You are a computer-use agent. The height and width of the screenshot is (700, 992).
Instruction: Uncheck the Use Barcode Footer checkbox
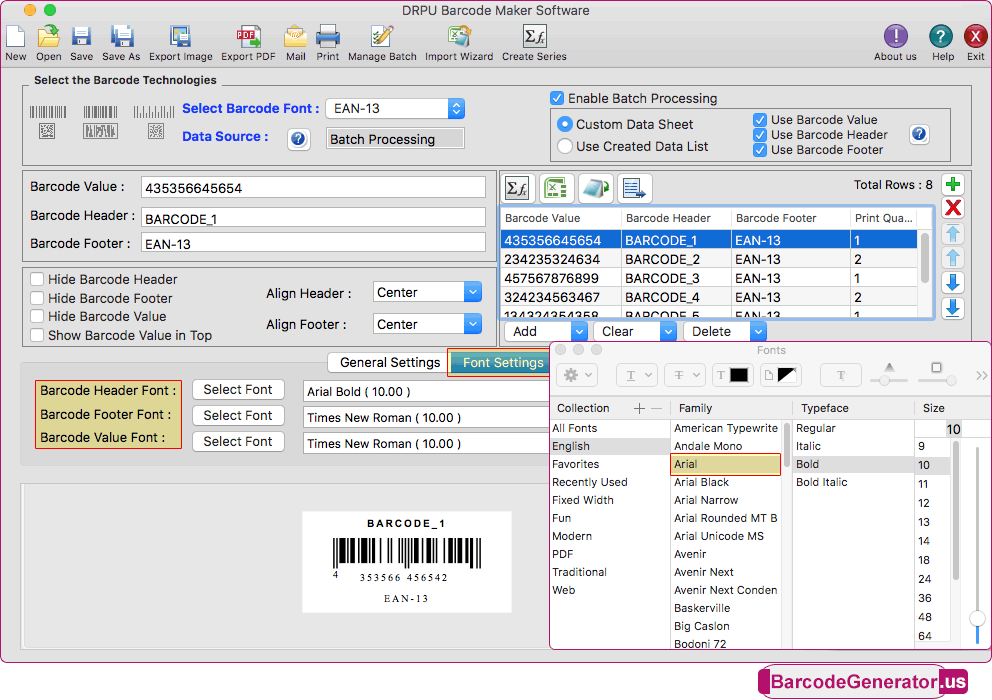click(x=760, y=150)
